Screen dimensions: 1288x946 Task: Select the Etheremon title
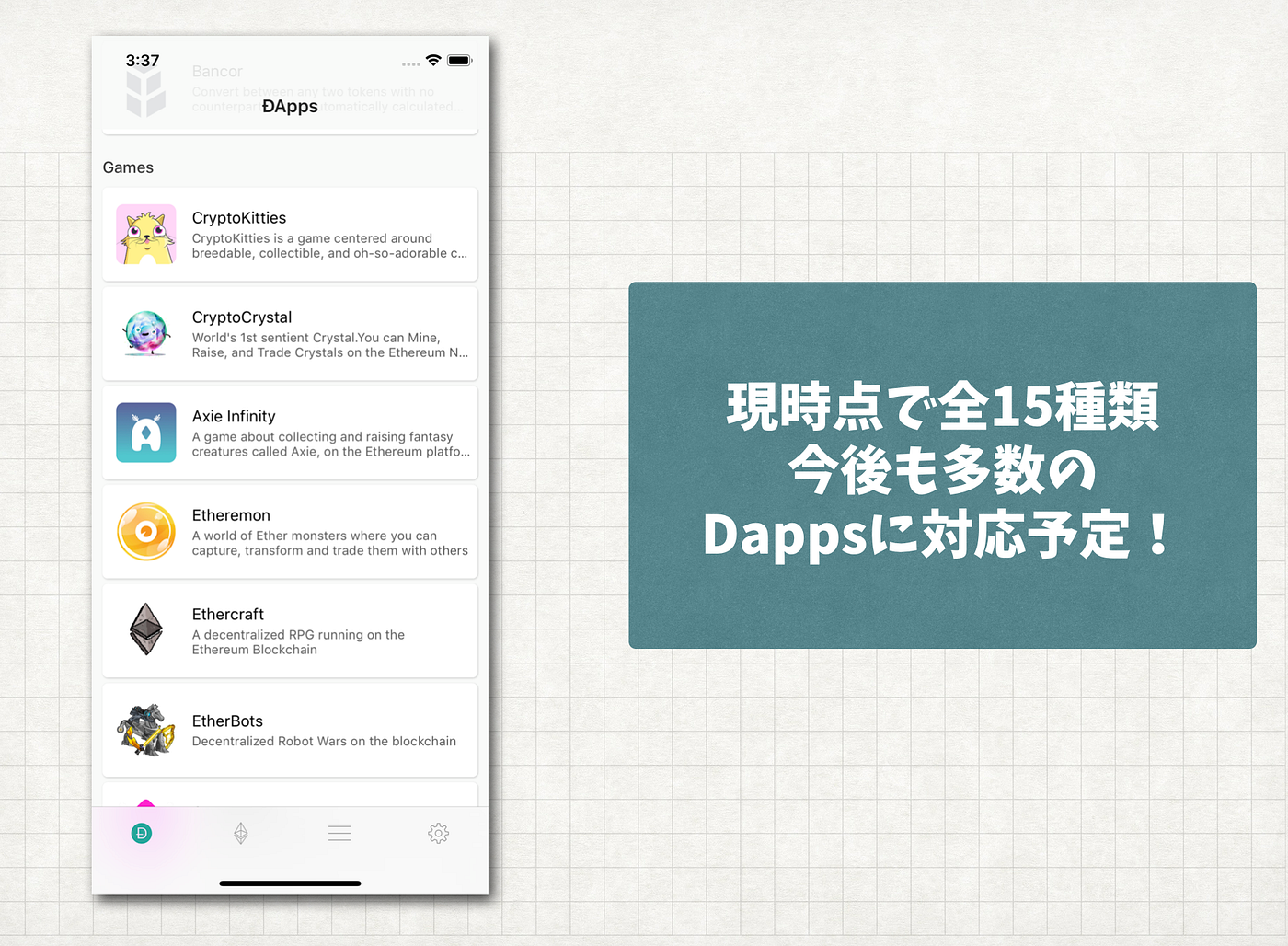231,515
